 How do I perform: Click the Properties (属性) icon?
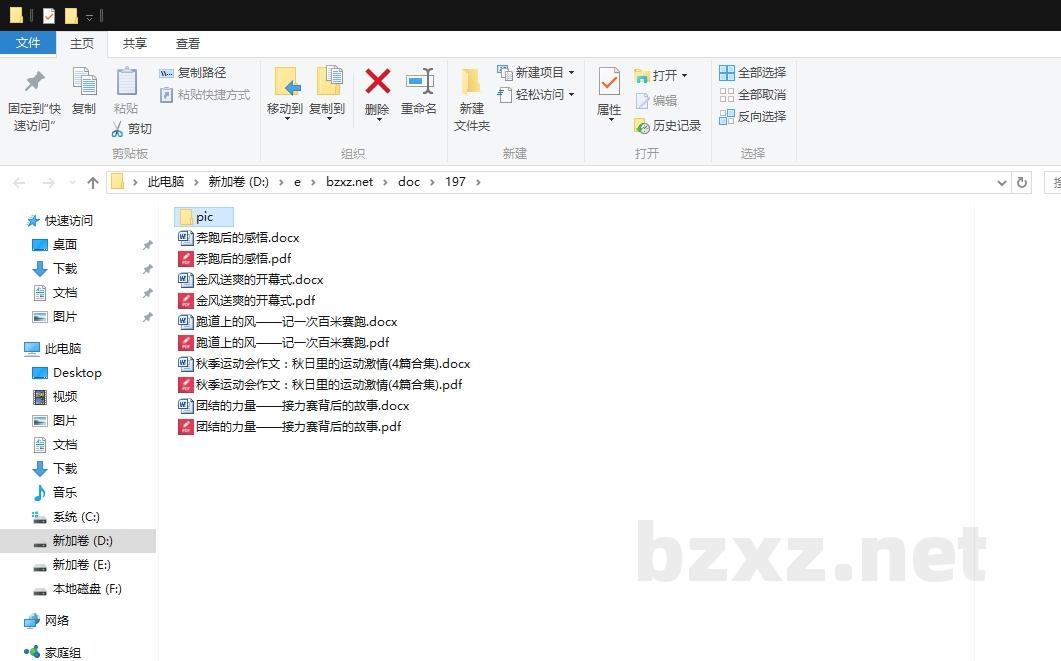tap(609, 82)
